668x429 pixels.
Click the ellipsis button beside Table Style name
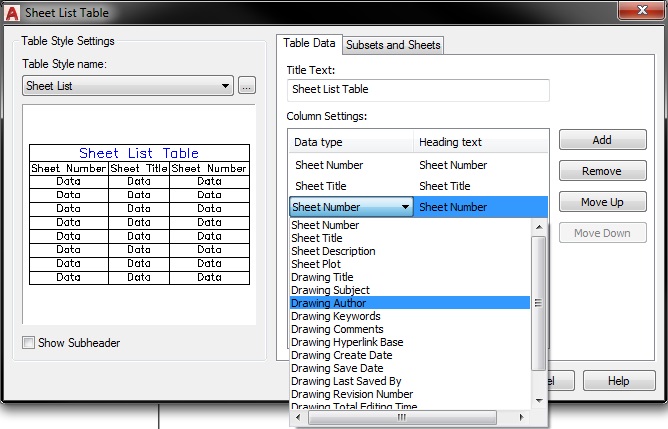(247, 86)
